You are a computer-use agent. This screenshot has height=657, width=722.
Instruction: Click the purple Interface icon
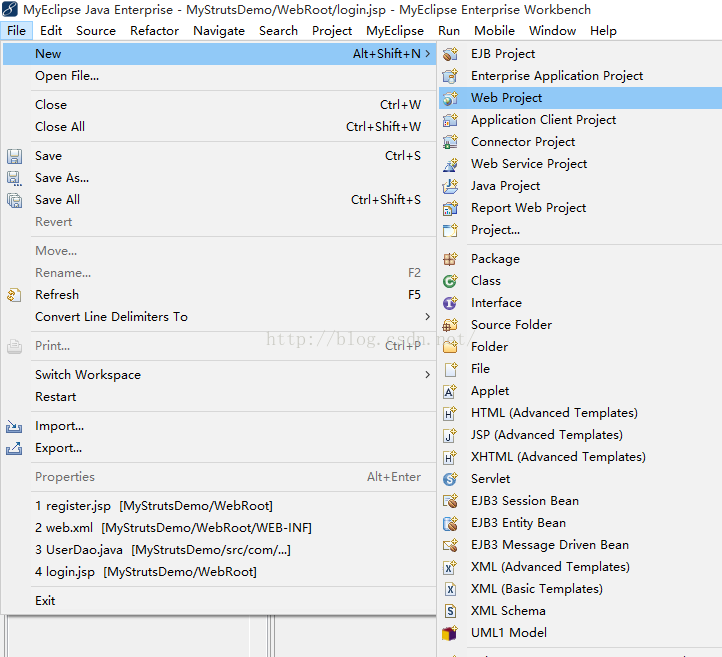click(x=450, y=303)
